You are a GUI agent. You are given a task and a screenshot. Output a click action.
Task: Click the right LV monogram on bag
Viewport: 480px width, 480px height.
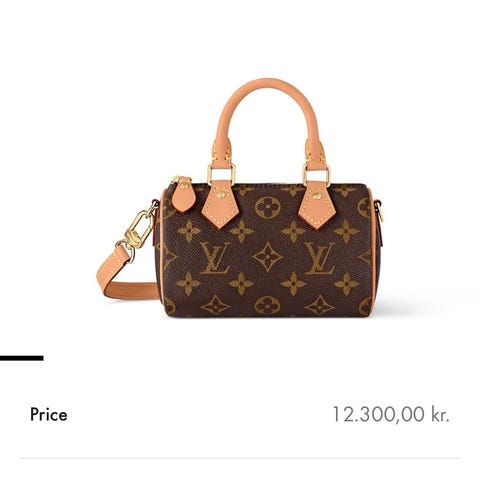pos(320,258)
